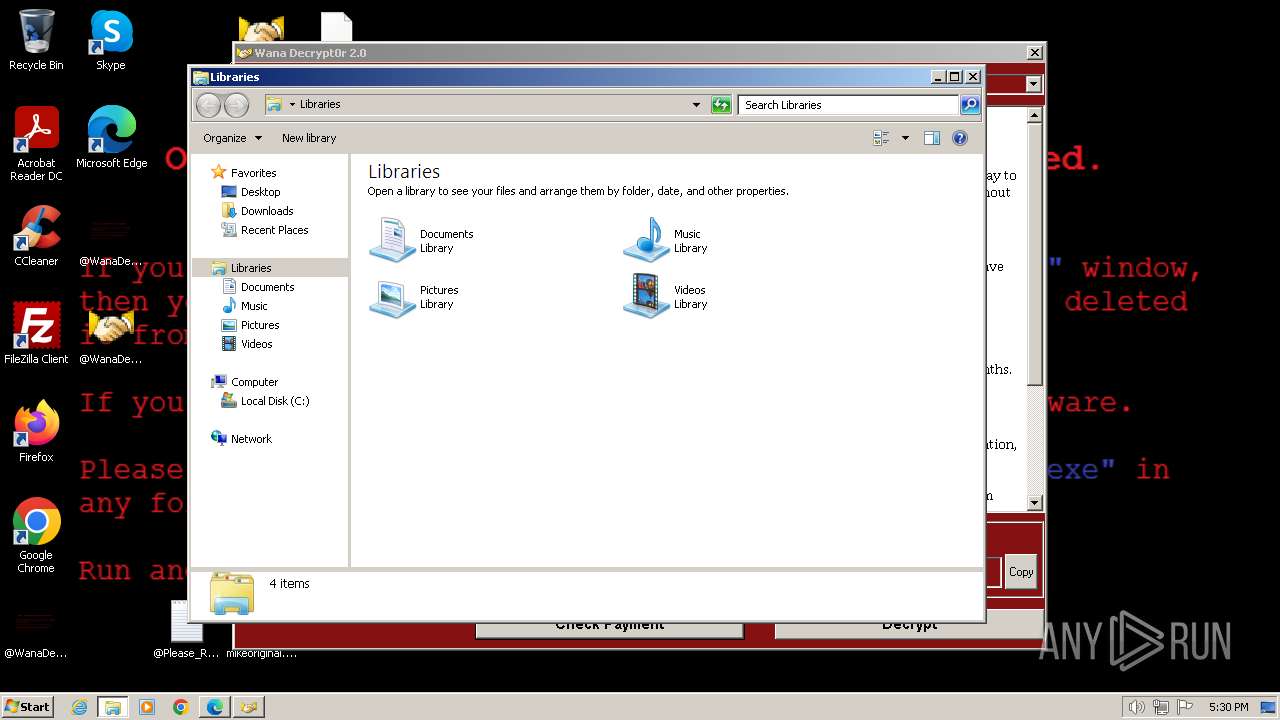Open the Start menu
1280x720 pixels.
[27, 707]
